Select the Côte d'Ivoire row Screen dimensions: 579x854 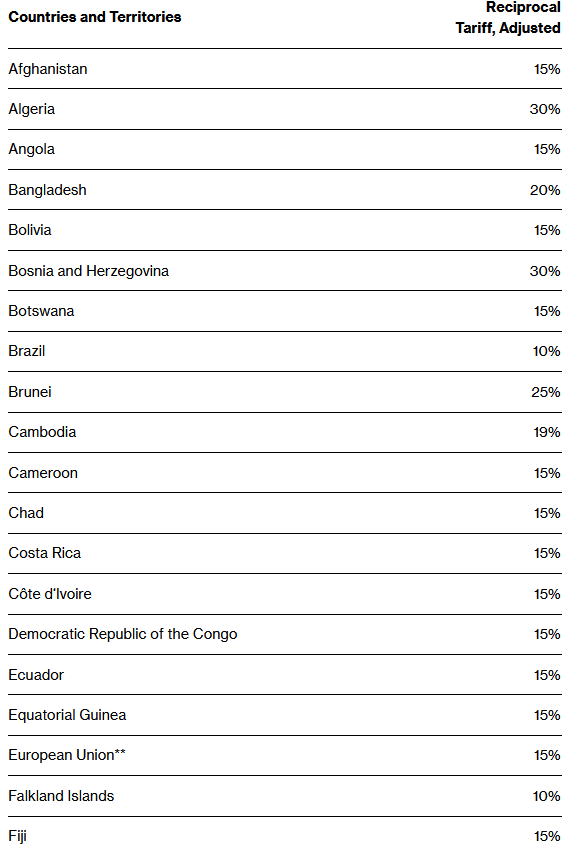coord(285,594)
